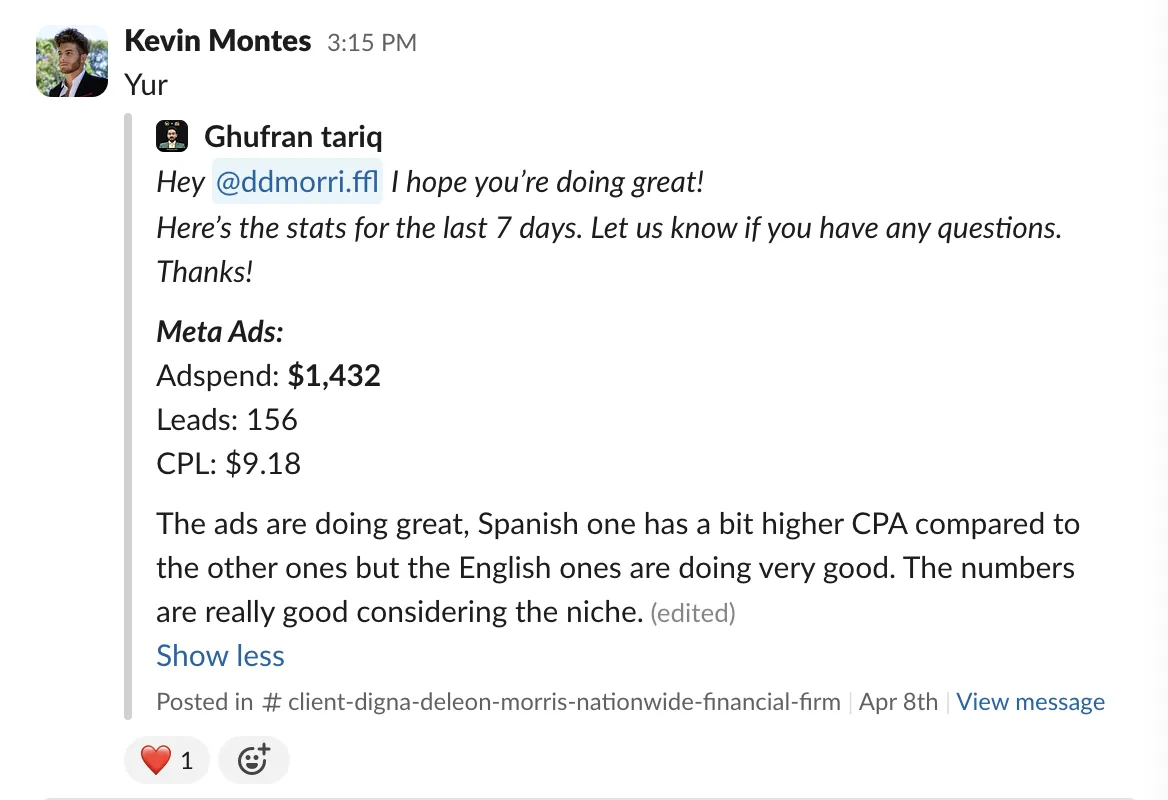Image resolution: width=1168 pixels, height=800 pixels.
Task: Click Ghufran tariq's small avatar icon
Action: (172, 136)
